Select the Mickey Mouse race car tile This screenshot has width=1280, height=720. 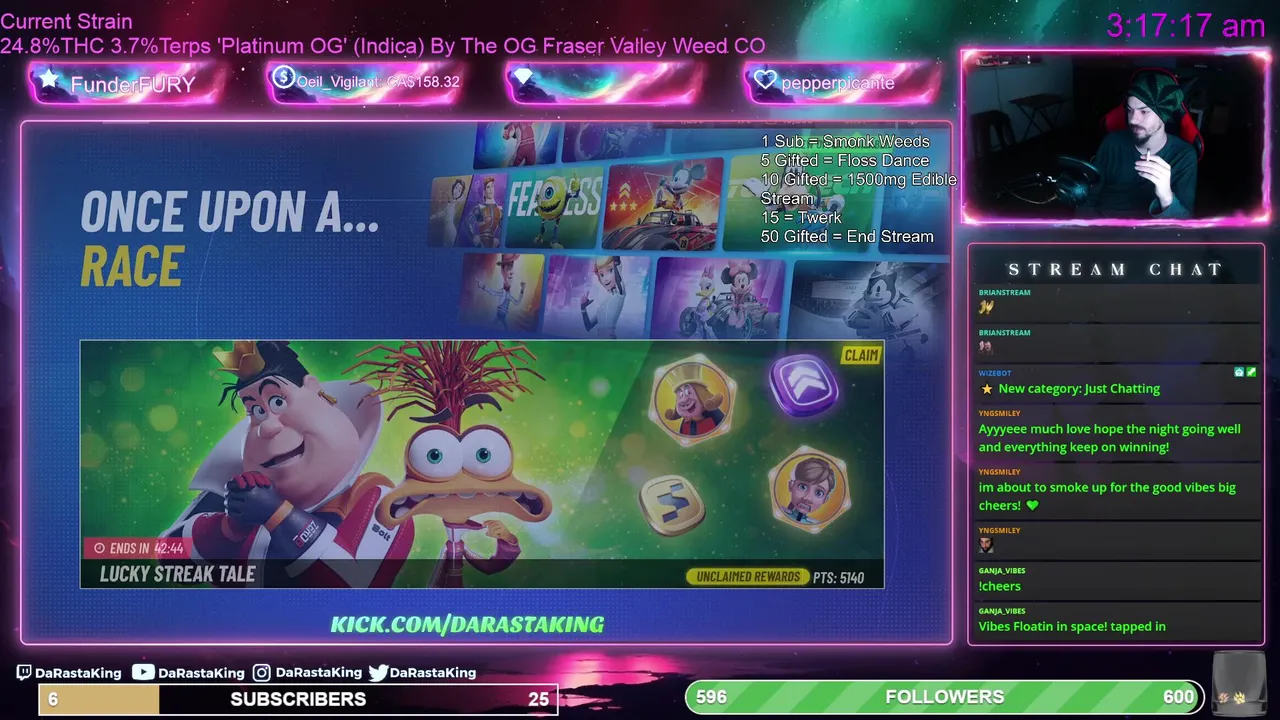click(x=664, y=203)
